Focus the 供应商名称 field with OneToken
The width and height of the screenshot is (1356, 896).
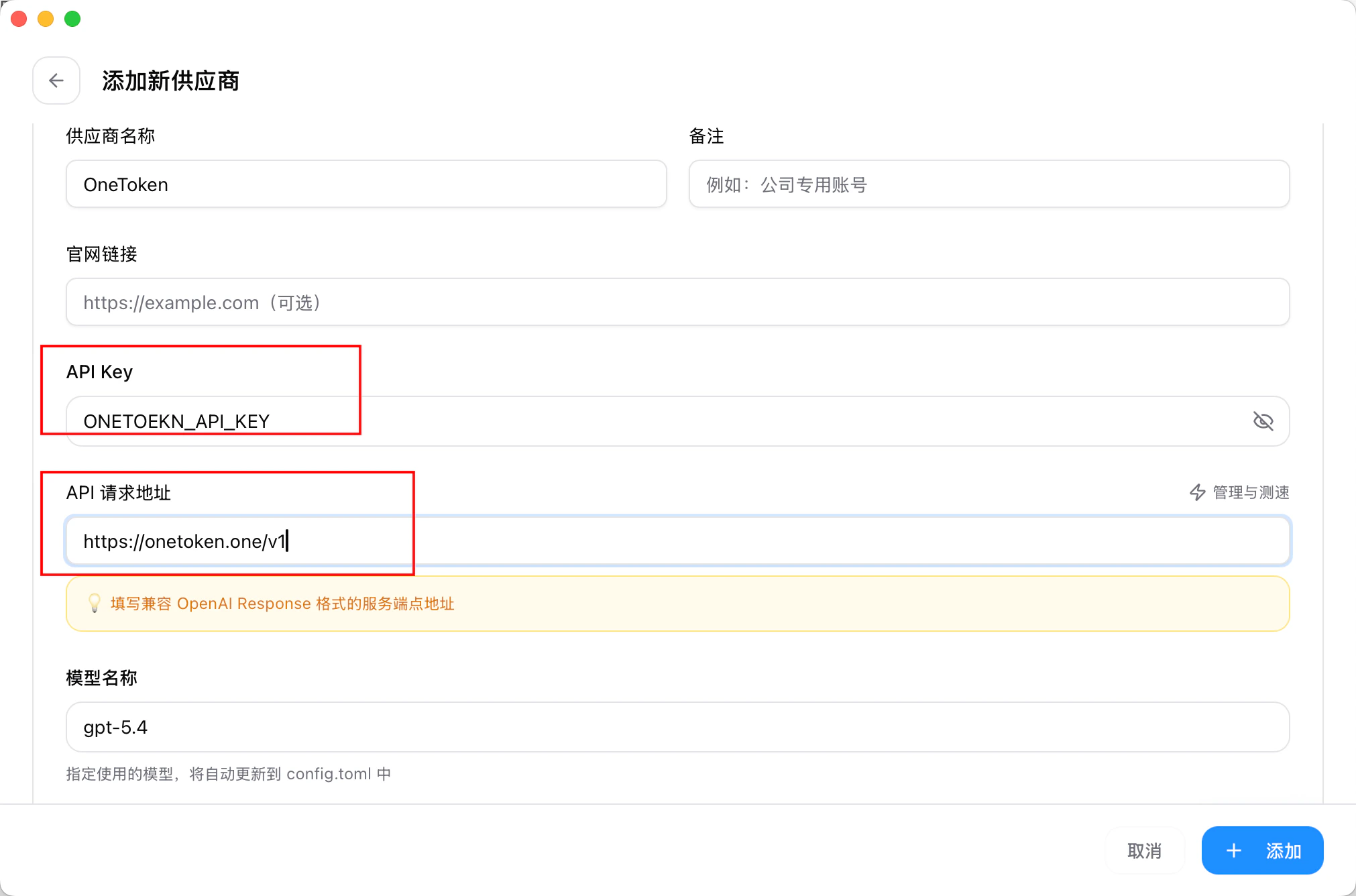[366, 184]
